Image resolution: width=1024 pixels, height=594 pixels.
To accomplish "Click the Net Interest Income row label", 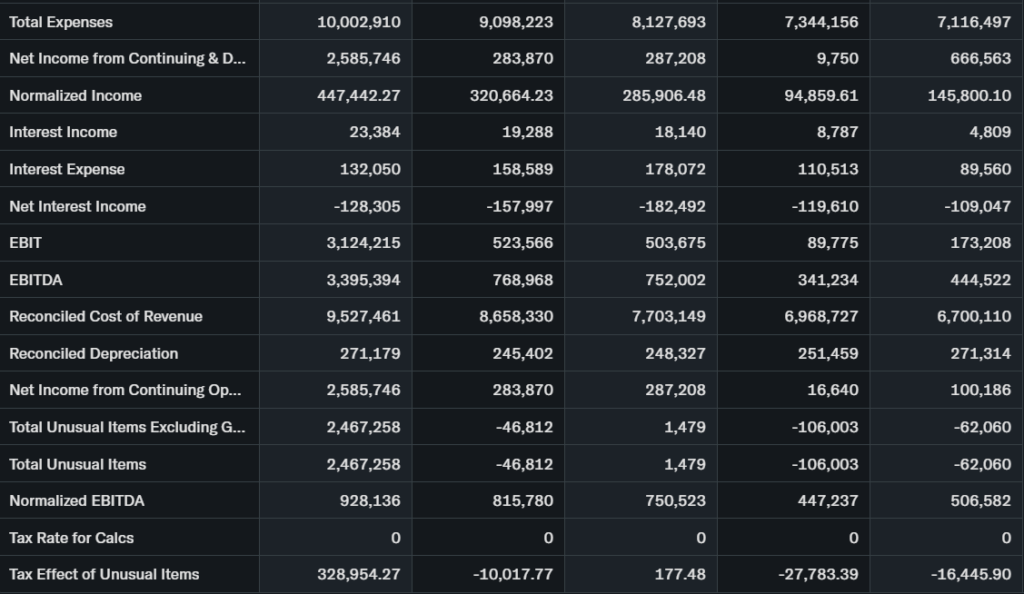I will (77, 206).
